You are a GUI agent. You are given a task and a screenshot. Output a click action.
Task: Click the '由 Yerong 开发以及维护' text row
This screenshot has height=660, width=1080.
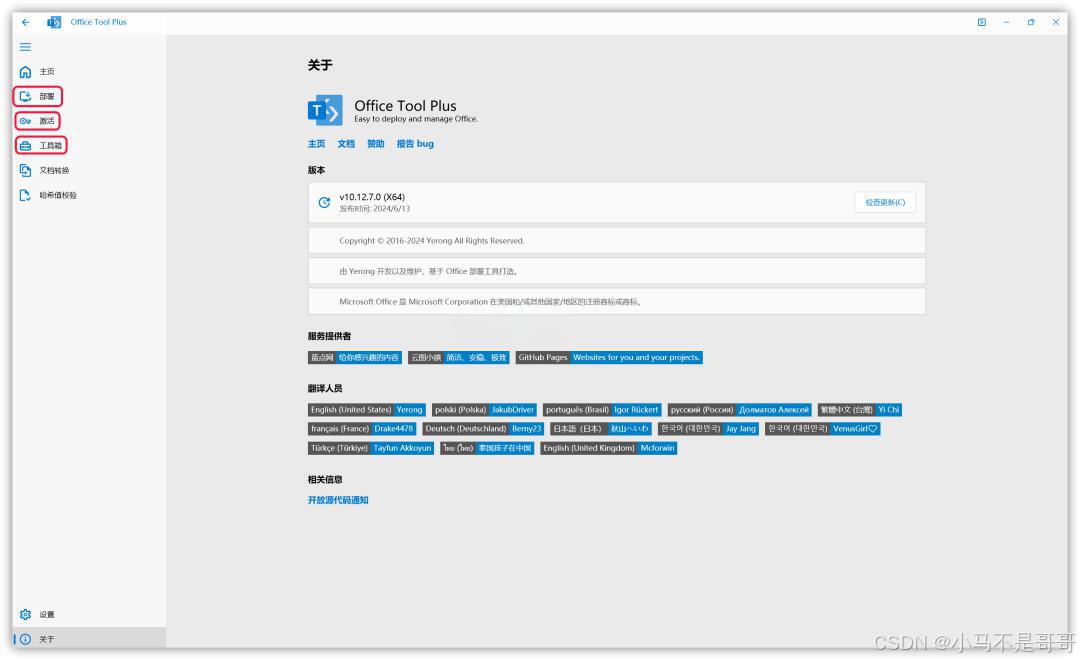tap(617, 271)
